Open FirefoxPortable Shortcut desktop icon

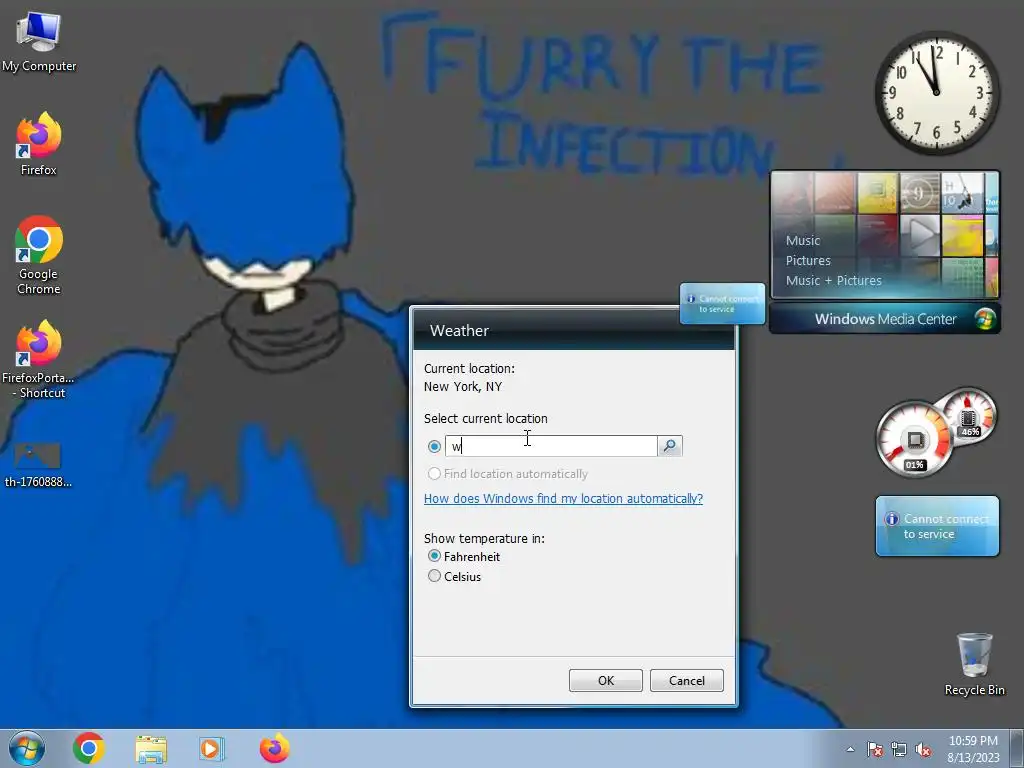click(x=39, y=359)
